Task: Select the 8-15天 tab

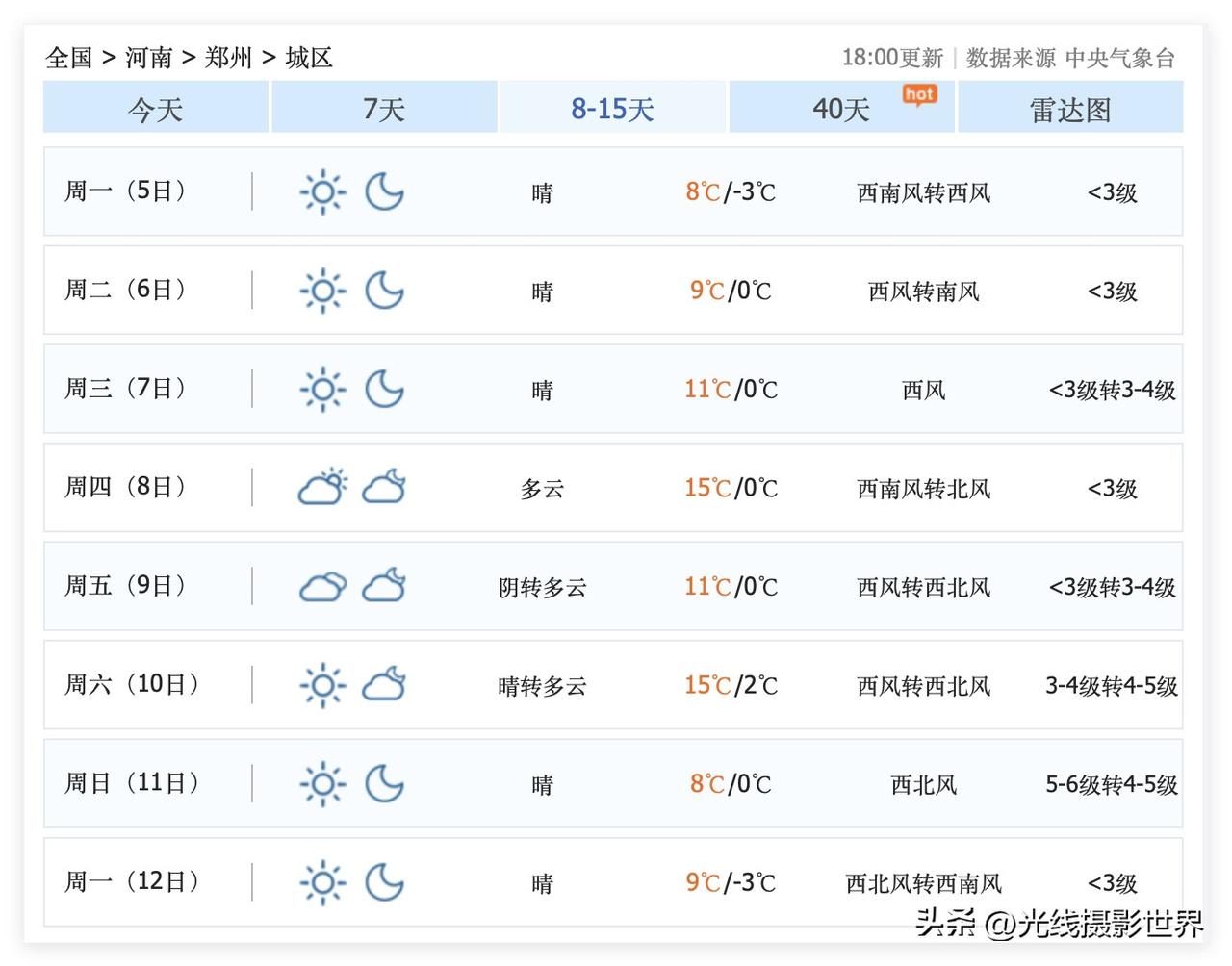Action: click(x=612, y=108)
